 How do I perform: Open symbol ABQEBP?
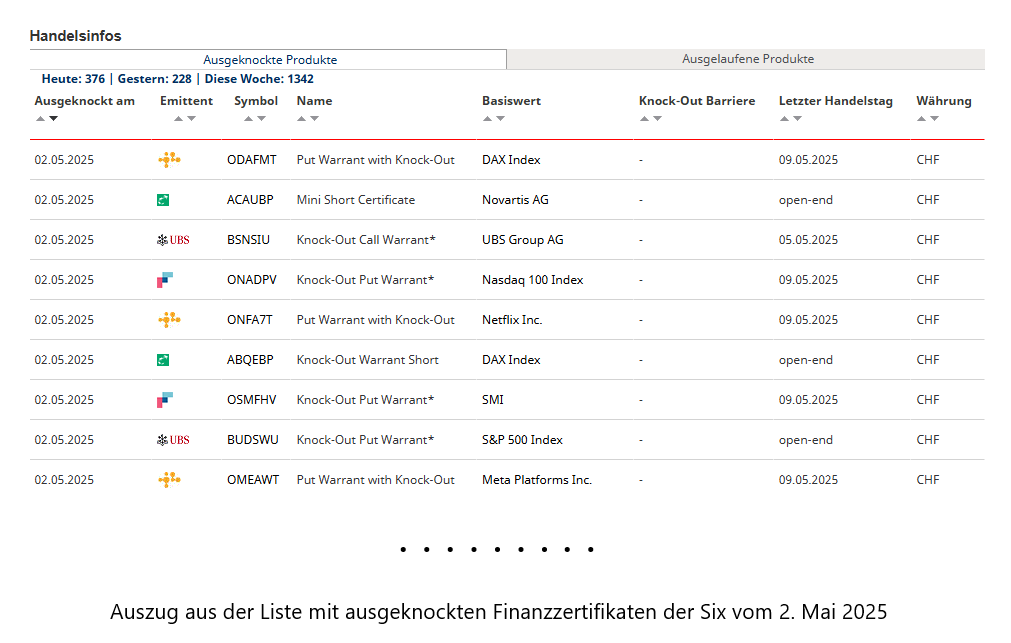(x=250, y=360)
